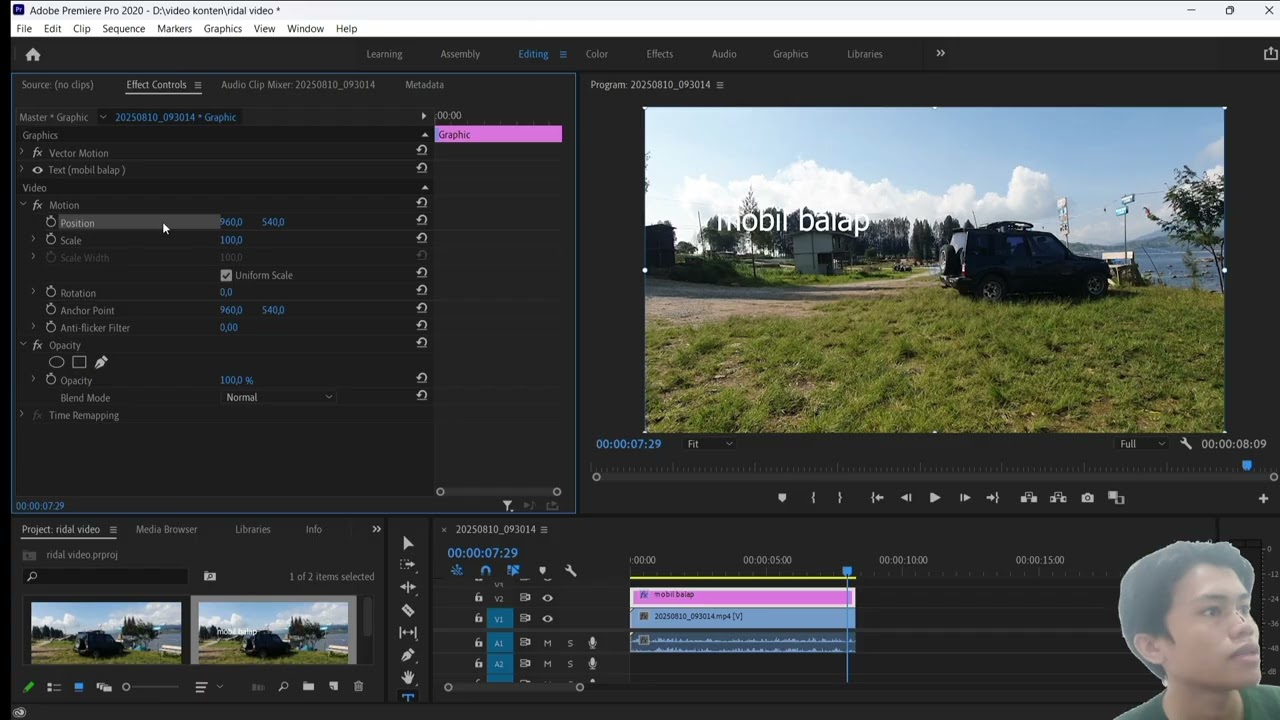This screenshot has height=720, width=1280.
Task: Select the Razor tool
Action: [408, 610]
